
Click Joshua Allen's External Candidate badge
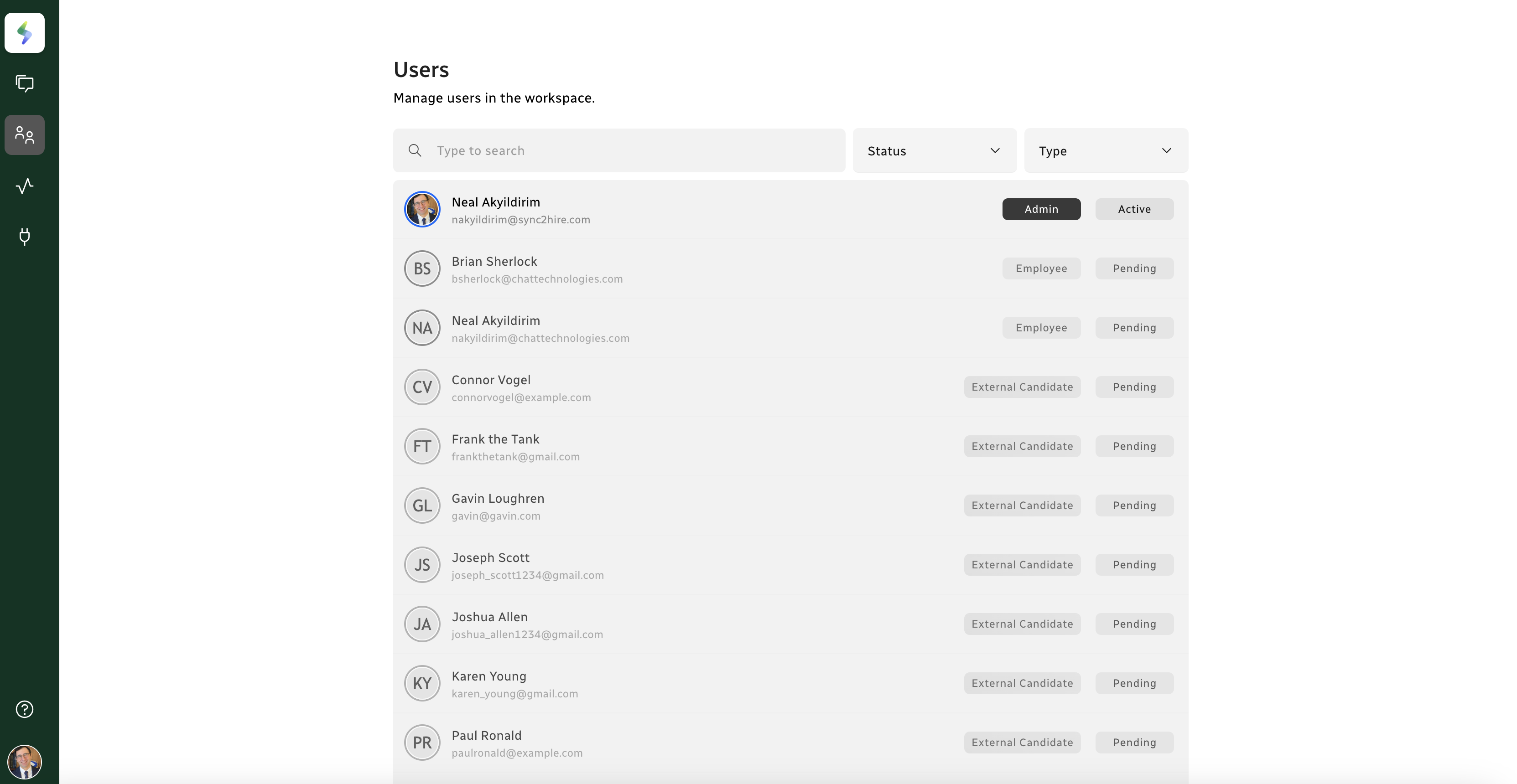[x=1022, y=624]
